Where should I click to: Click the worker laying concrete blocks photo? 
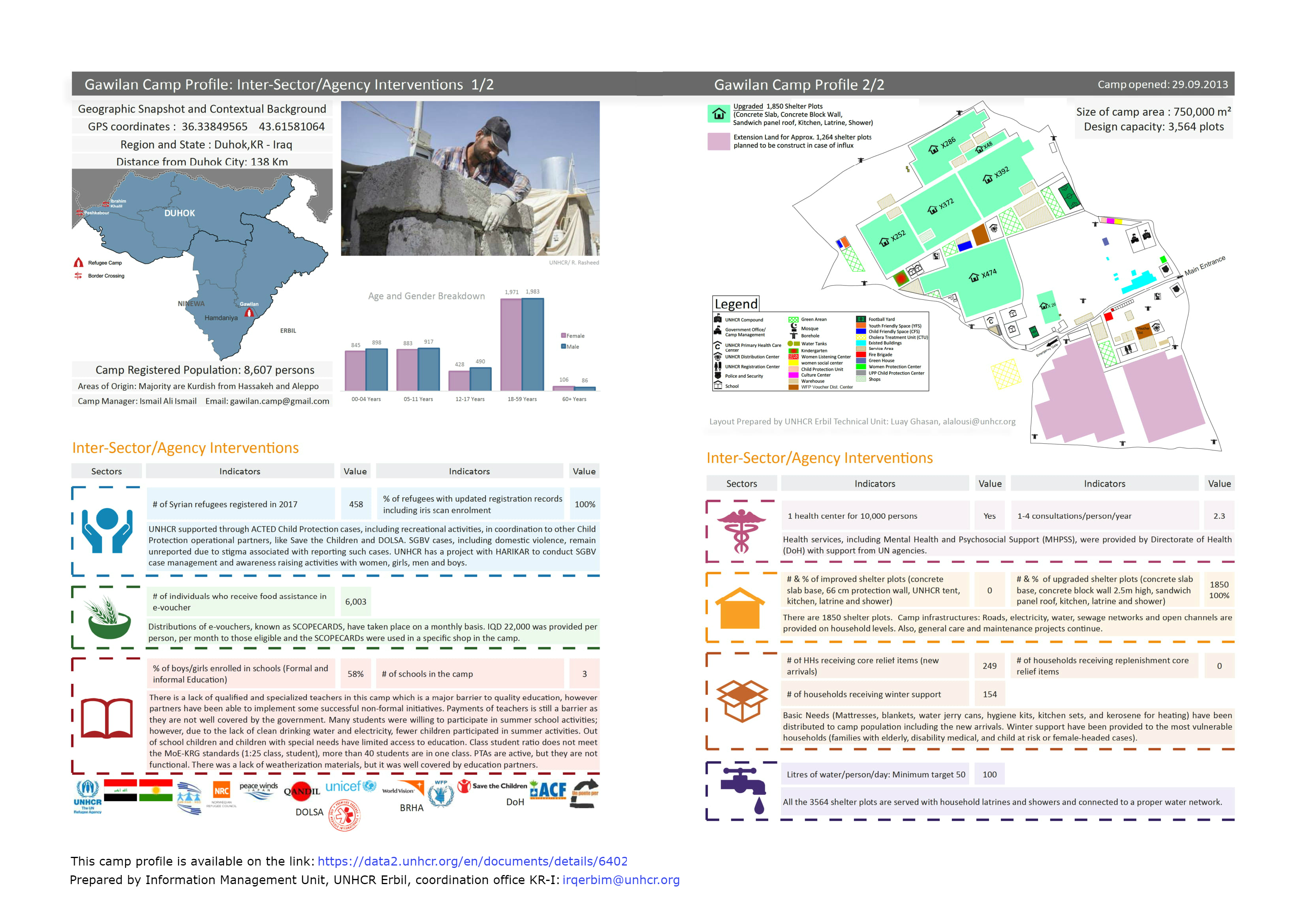point(470,178)
